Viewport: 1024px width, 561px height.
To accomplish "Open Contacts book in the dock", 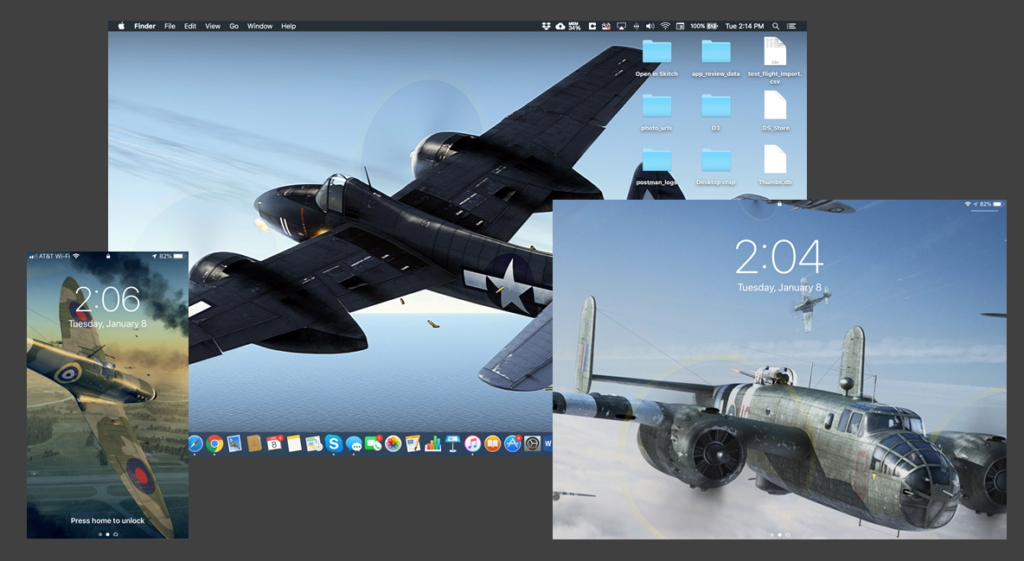I will tap(254, 443).
